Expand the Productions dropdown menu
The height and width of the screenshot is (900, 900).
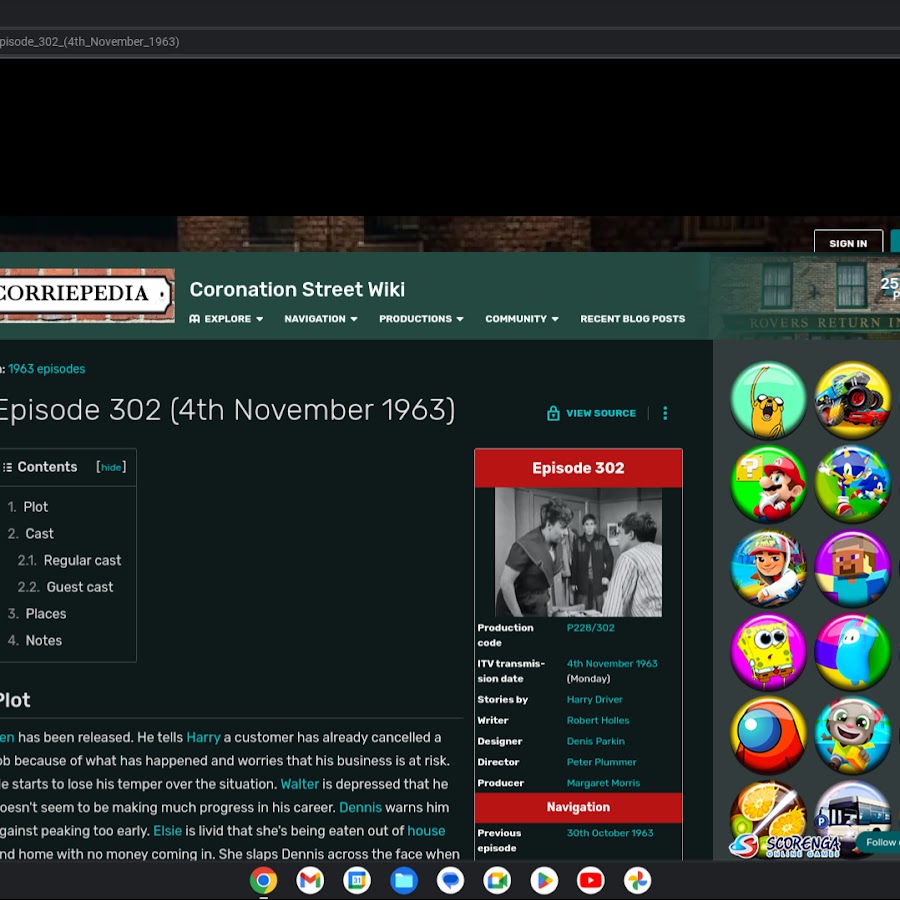click(421, 319)
